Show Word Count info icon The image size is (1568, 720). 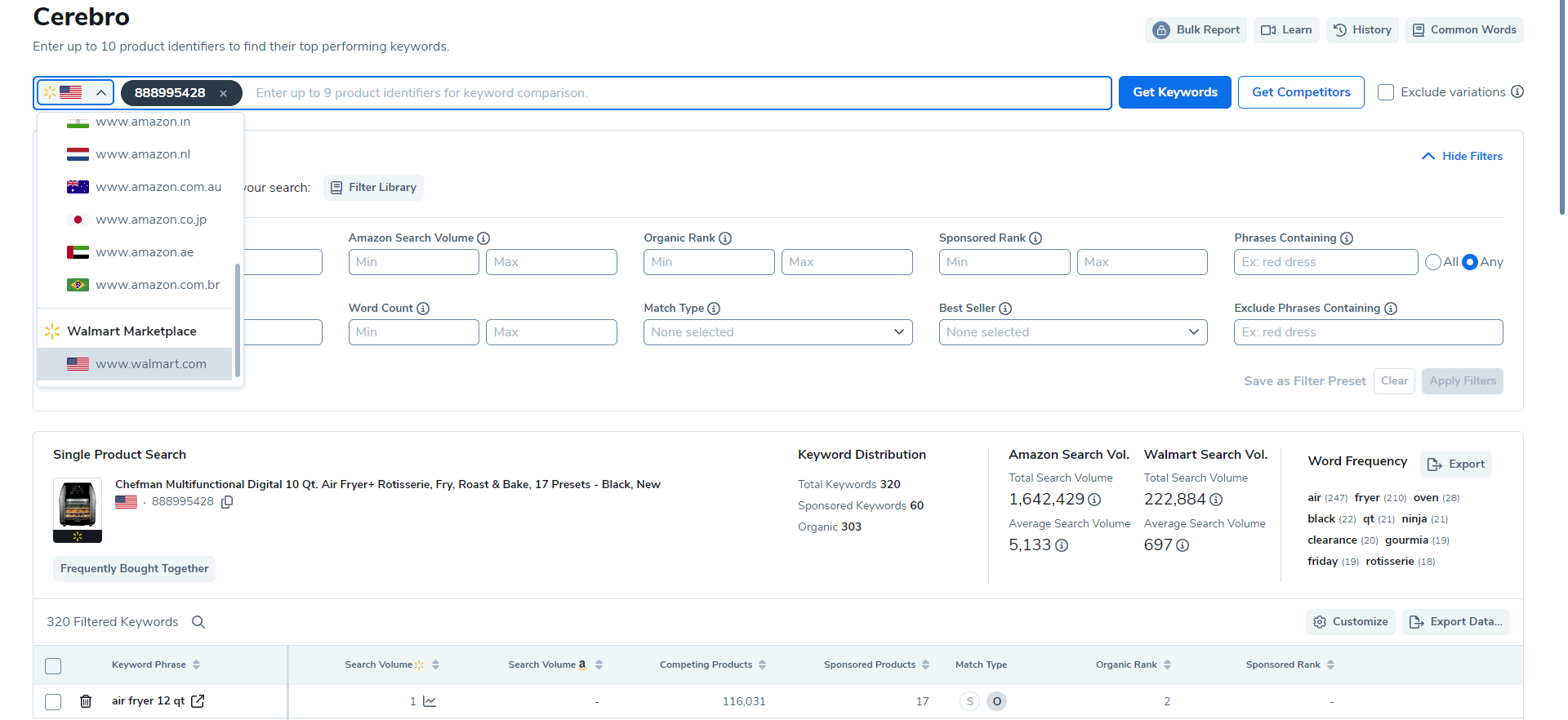coord(423,309)
